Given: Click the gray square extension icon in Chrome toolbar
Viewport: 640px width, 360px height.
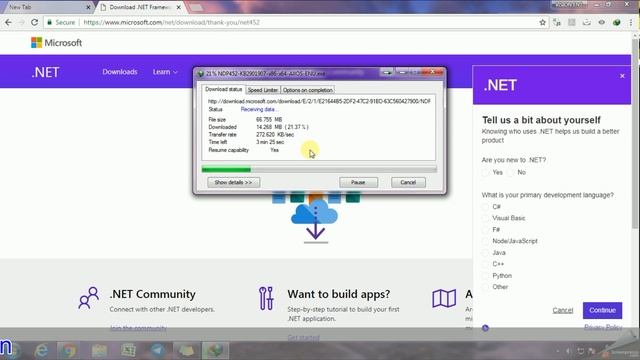Looking at the screenshot, I should [x=572, y=22].
